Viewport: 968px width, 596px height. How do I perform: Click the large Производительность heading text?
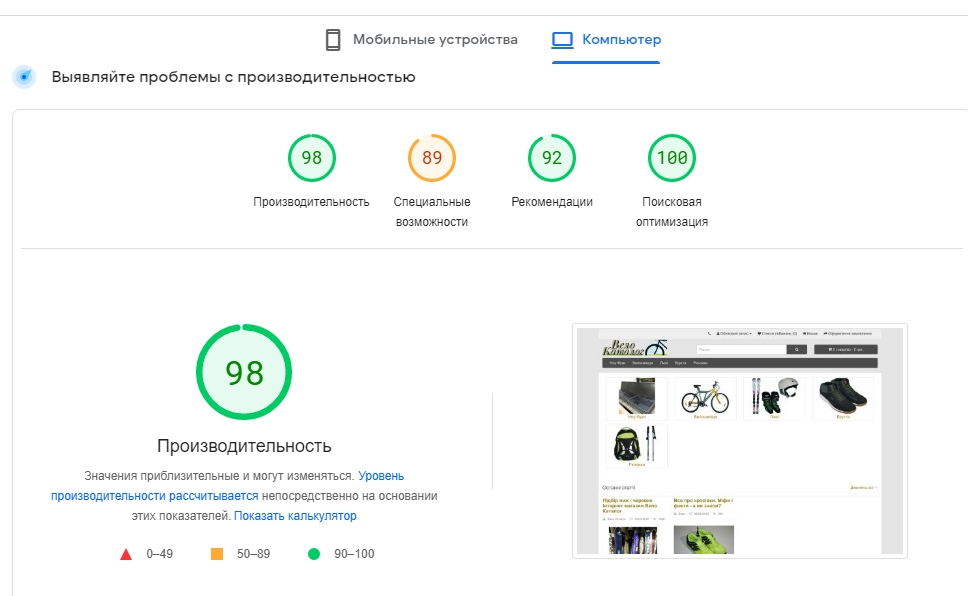[x=244, y=446]
